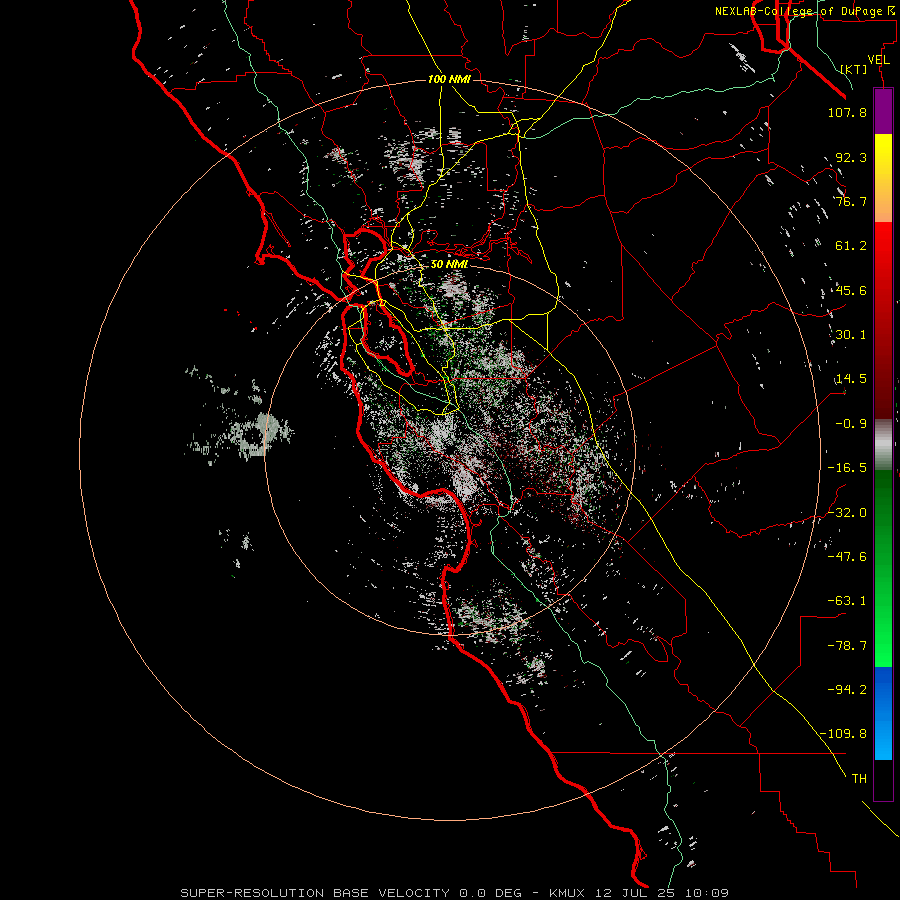Click the 107.8 scale value
The image size is (900, 900).
click(847, 112)
